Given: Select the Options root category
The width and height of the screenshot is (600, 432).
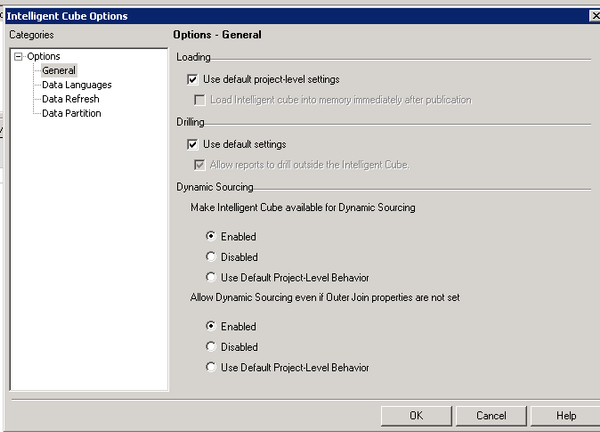Looking at the screenshot, I should tap(43, 57).
